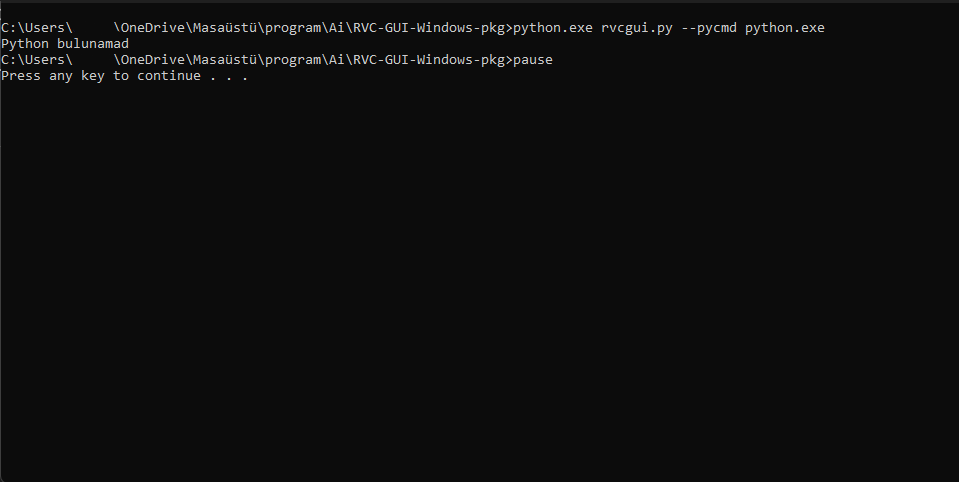Click the 'Python bulunamad' error message
This screenshot has width=959, height=482.
[x=65, y=44]
